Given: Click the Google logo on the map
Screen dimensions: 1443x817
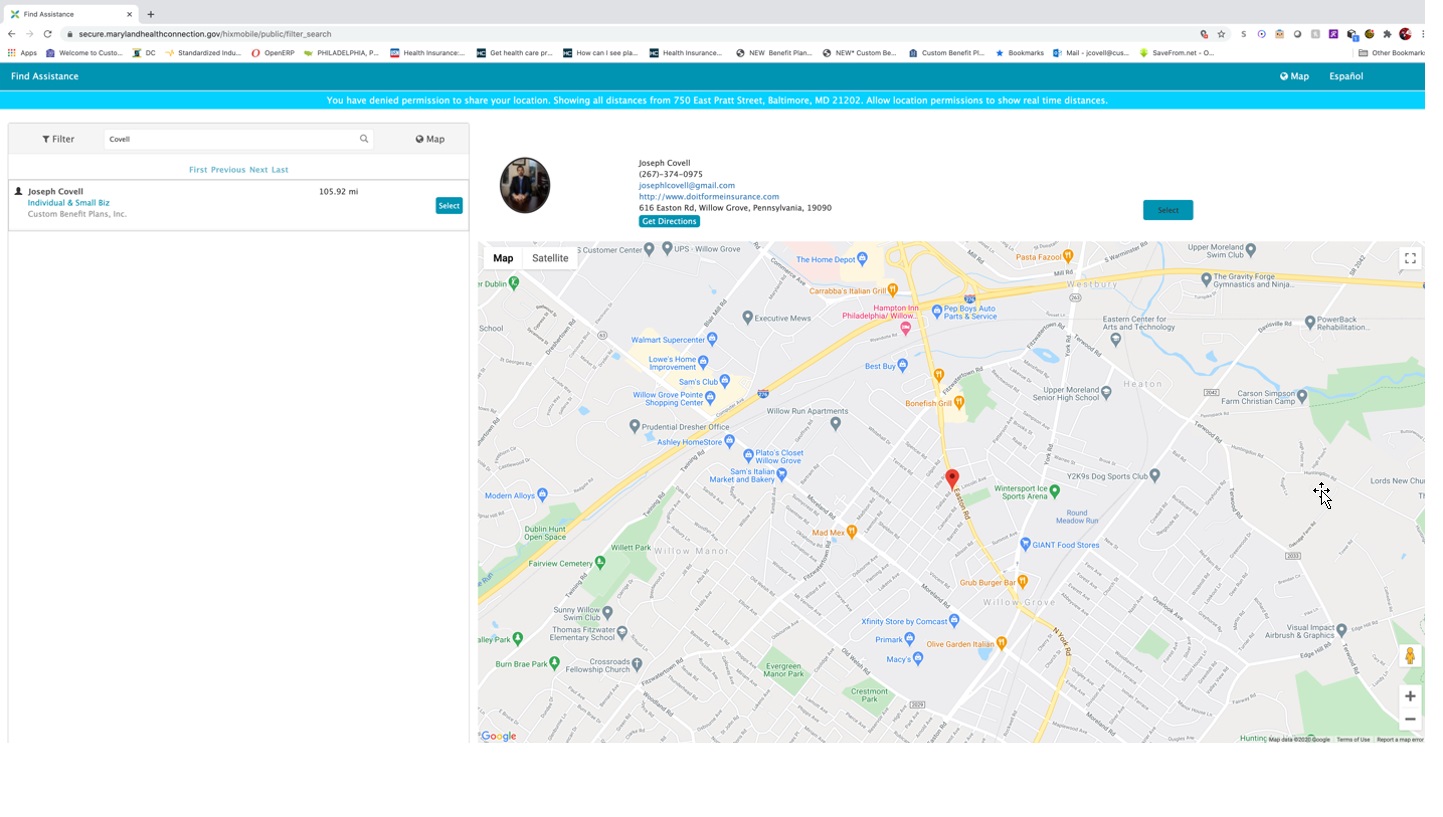Looking at the screenshot, I should [499, 736].
